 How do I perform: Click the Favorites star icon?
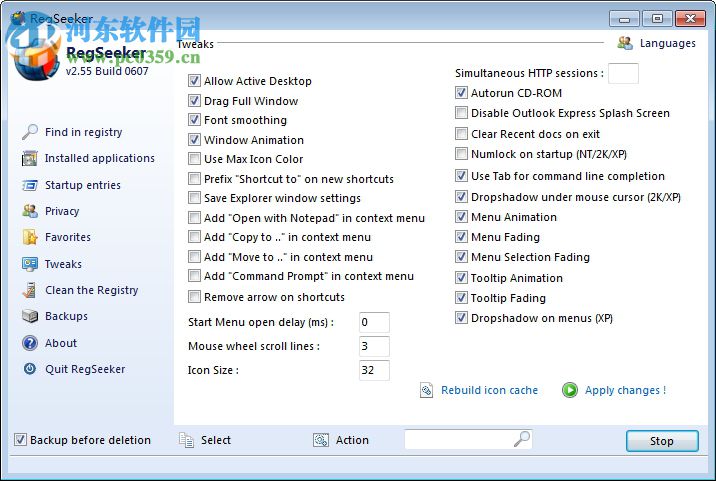coord(29,238)
